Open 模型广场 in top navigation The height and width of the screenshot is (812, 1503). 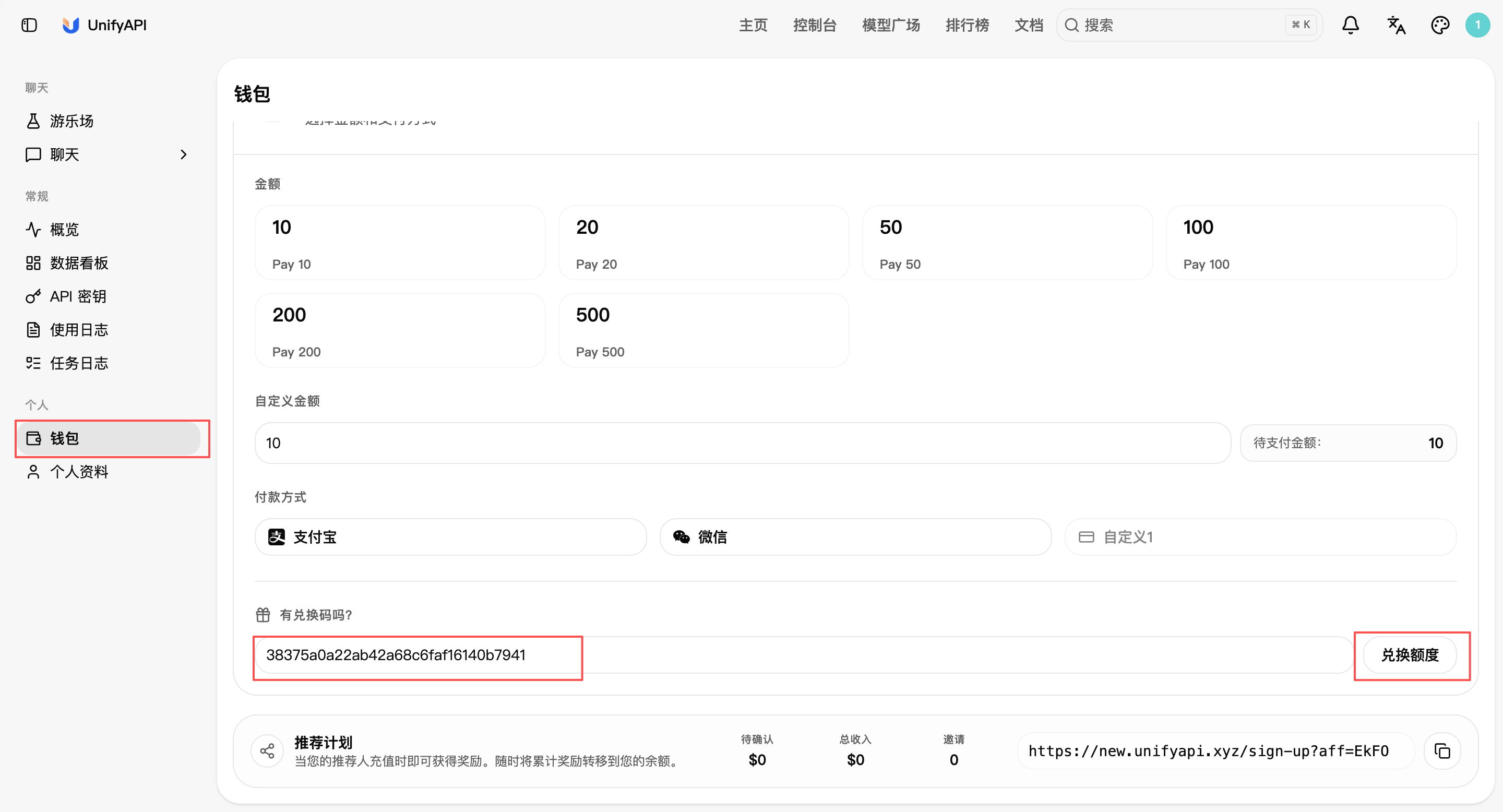click(x=891, y=25)
